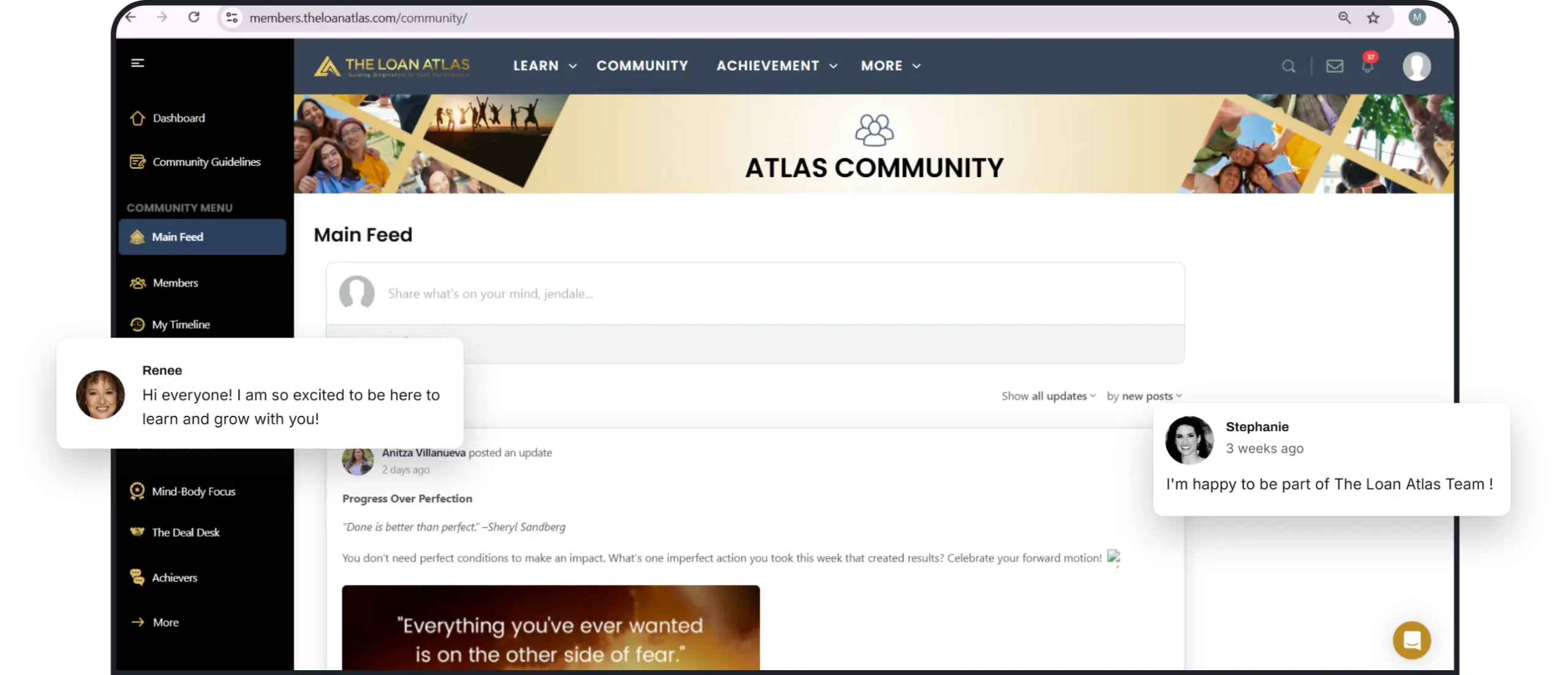The width and height of the screenshot is (1568, 675).
Task: Open messages envelope icon
Action: pyautogui.click(x=1335, y=66)
